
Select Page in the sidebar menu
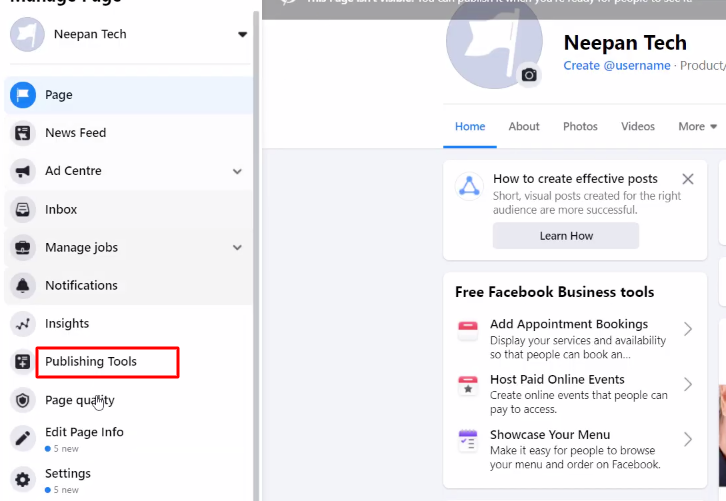coord(129,95)
